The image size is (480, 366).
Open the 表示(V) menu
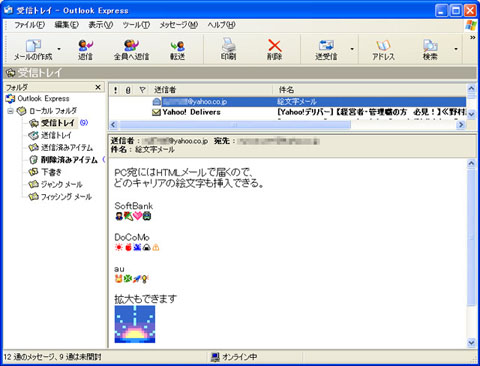coord(101,25)
